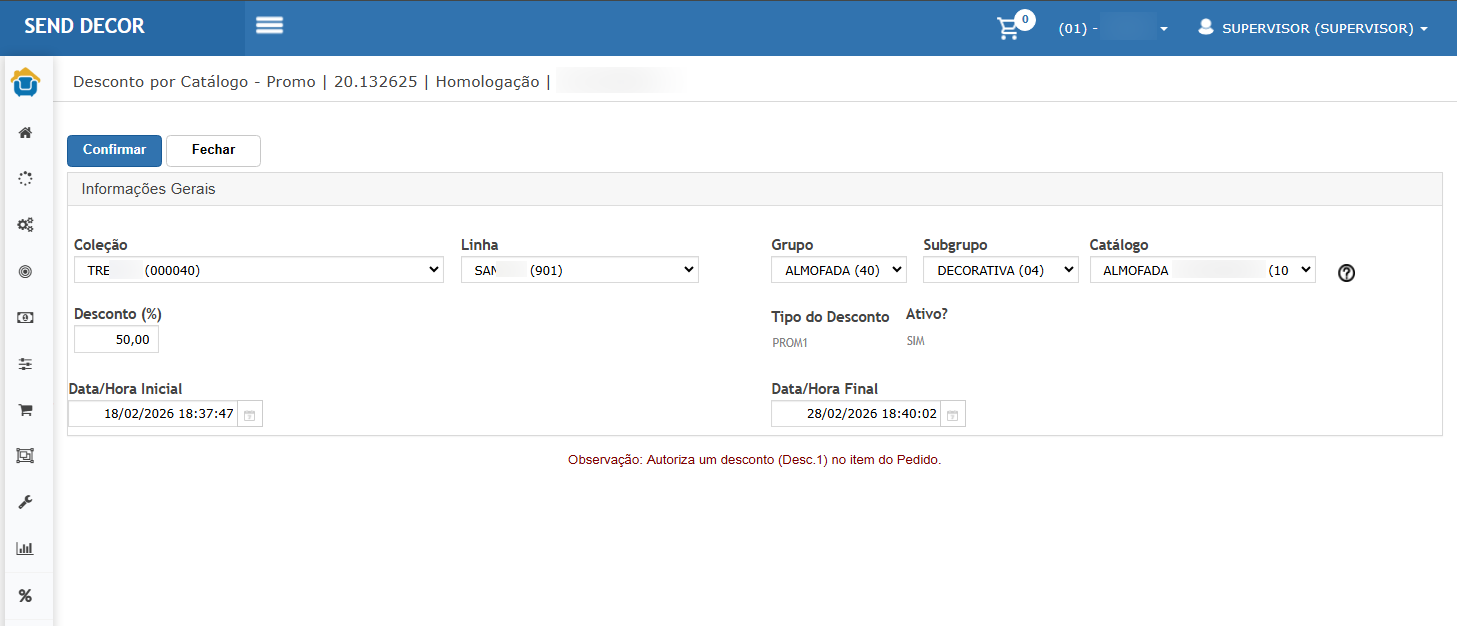Expand the Coleção dropdown
This screenshot has height=626, width=1457.
[258, 270]
